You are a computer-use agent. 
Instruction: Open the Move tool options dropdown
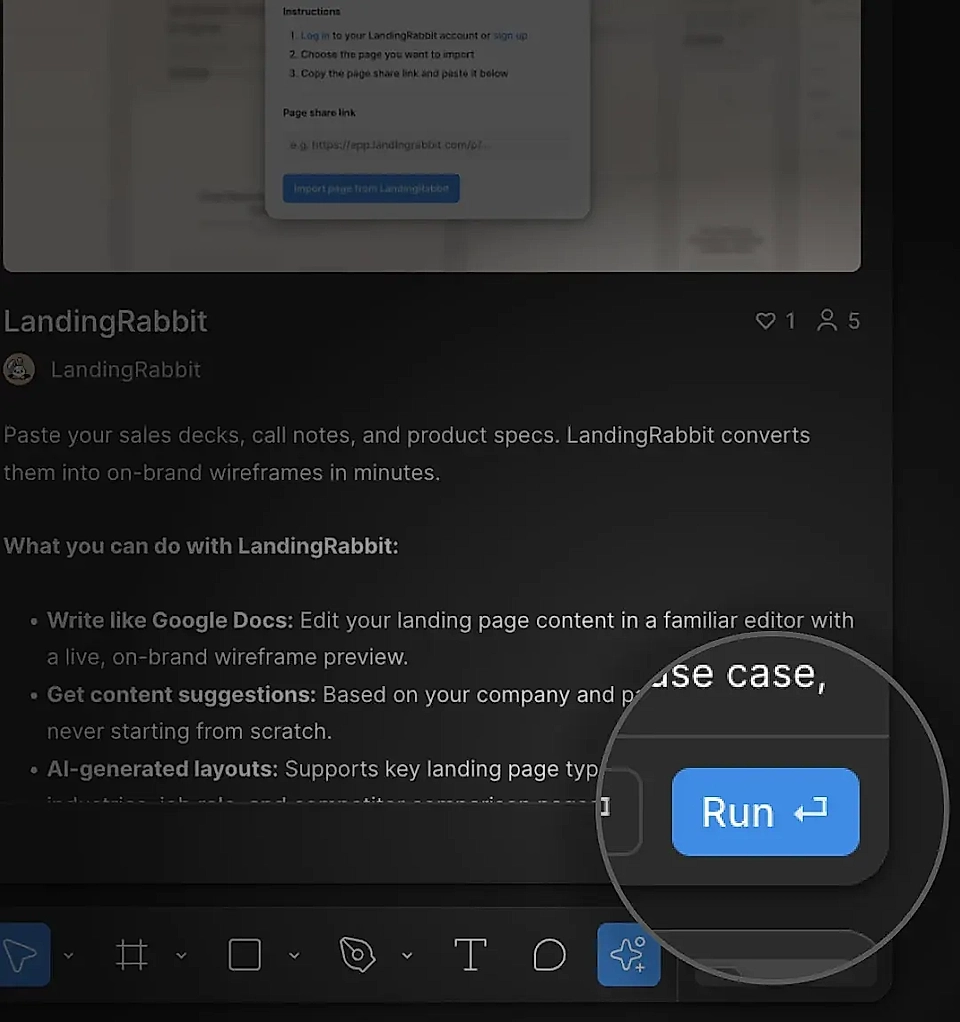(x=68, y=955)
